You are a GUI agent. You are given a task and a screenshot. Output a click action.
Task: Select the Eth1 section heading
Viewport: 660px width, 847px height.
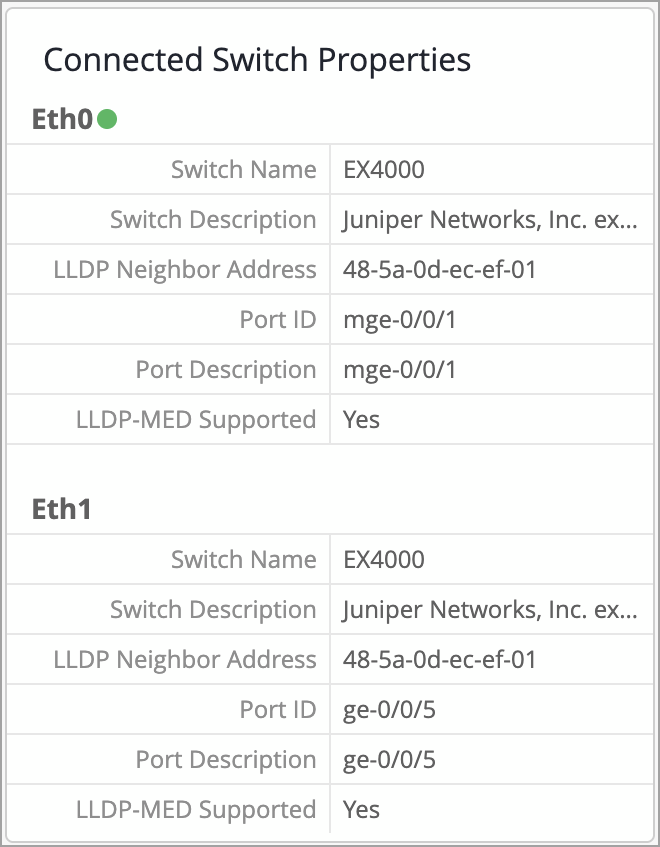click(x=62, y=509)
